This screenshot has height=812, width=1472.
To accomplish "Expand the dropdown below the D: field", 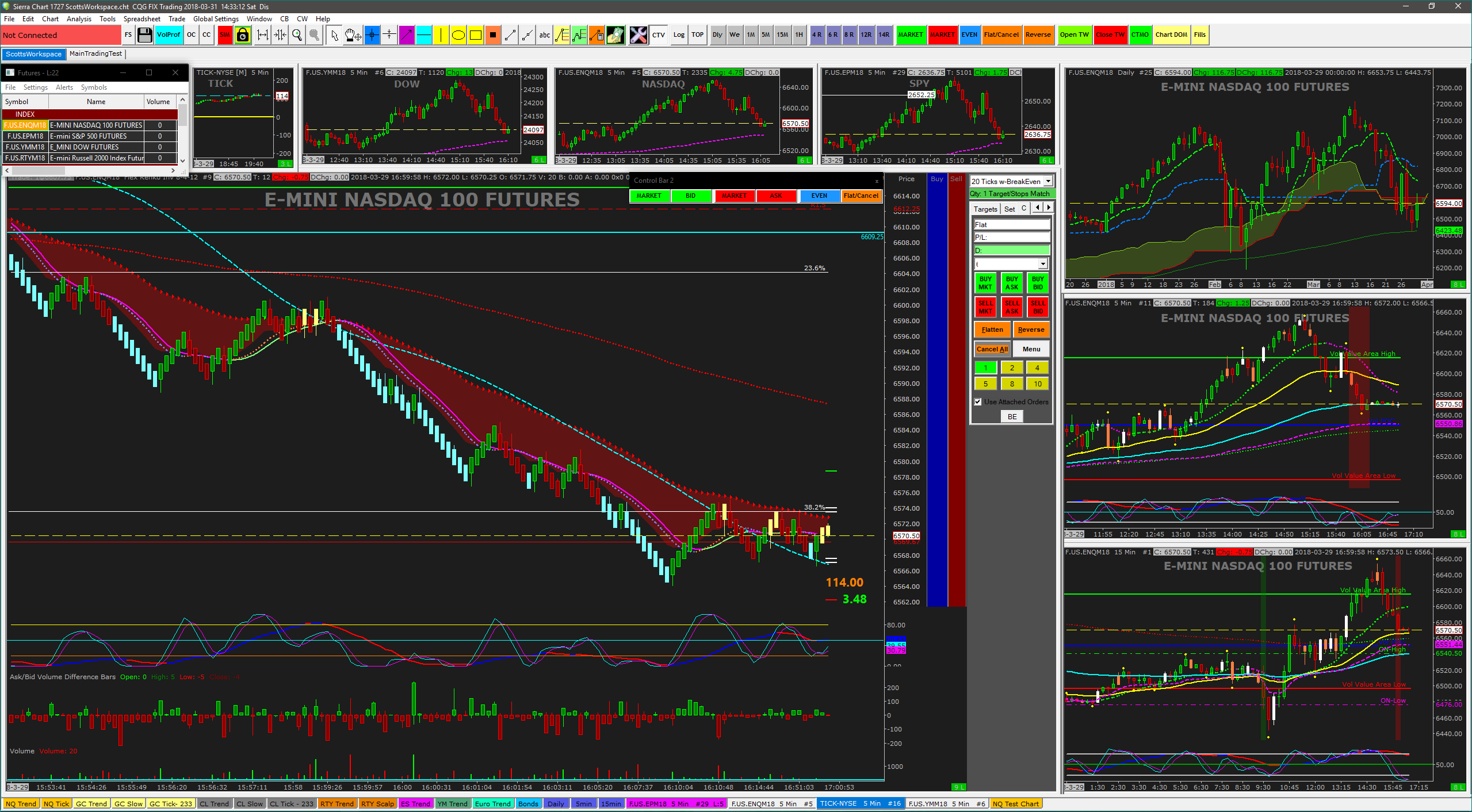I will [x=1042, y=264].
